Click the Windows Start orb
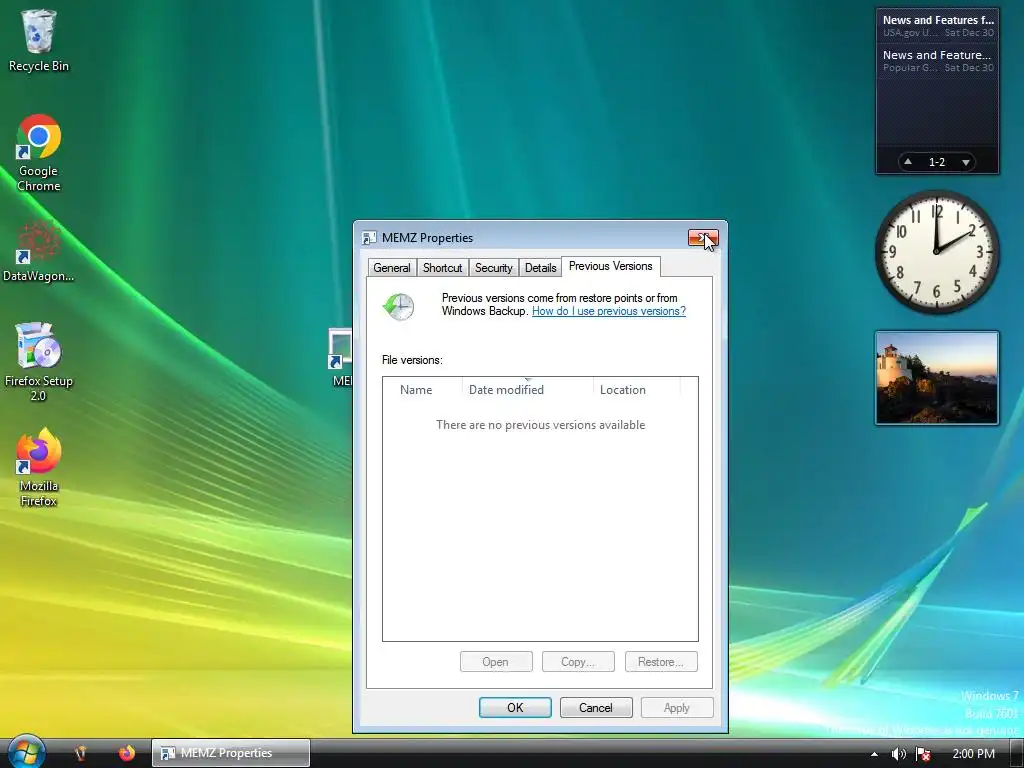 [26, 752]
